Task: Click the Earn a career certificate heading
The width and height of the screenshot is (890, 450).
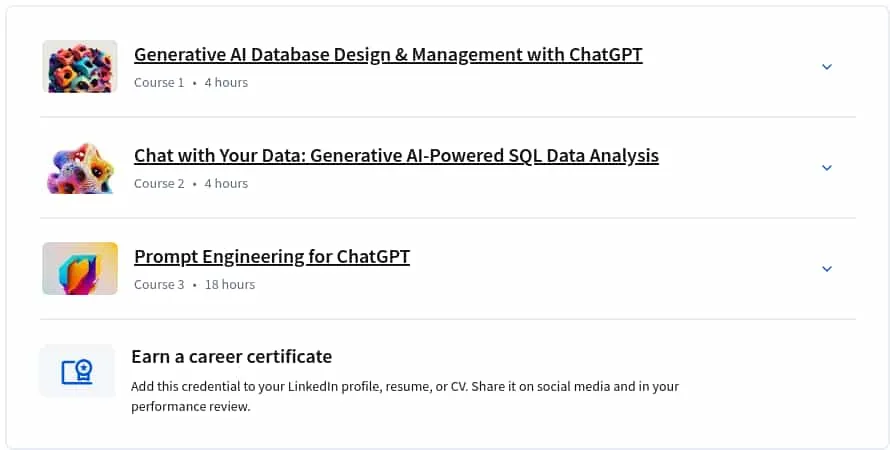Action: (232, 356)
